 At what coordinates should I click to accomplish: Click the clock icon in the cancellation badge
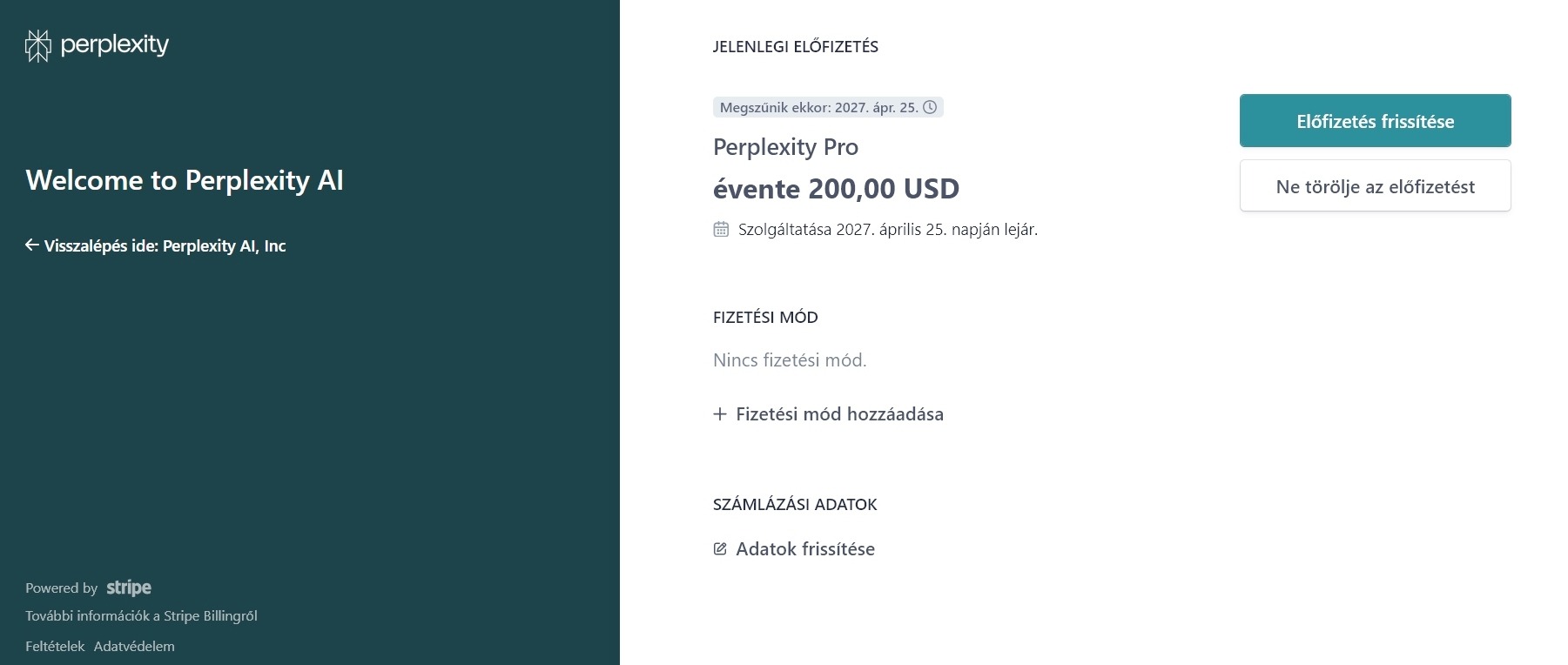coord(930,107)
